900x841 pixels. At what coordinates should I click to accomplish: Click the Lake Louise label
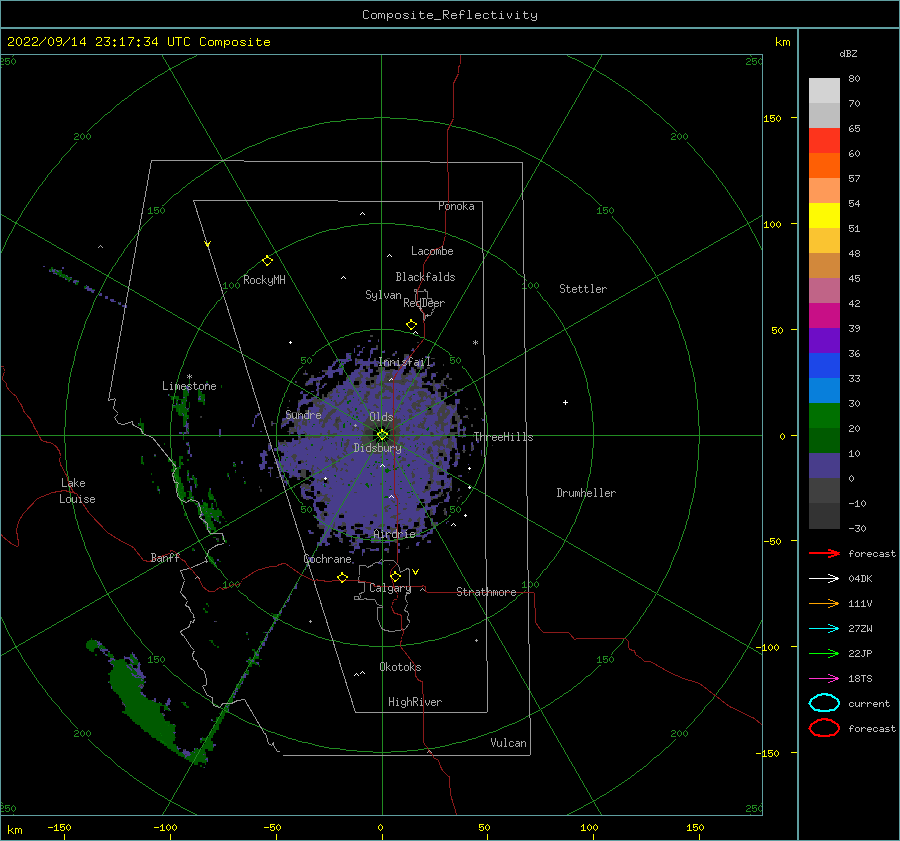77,491
